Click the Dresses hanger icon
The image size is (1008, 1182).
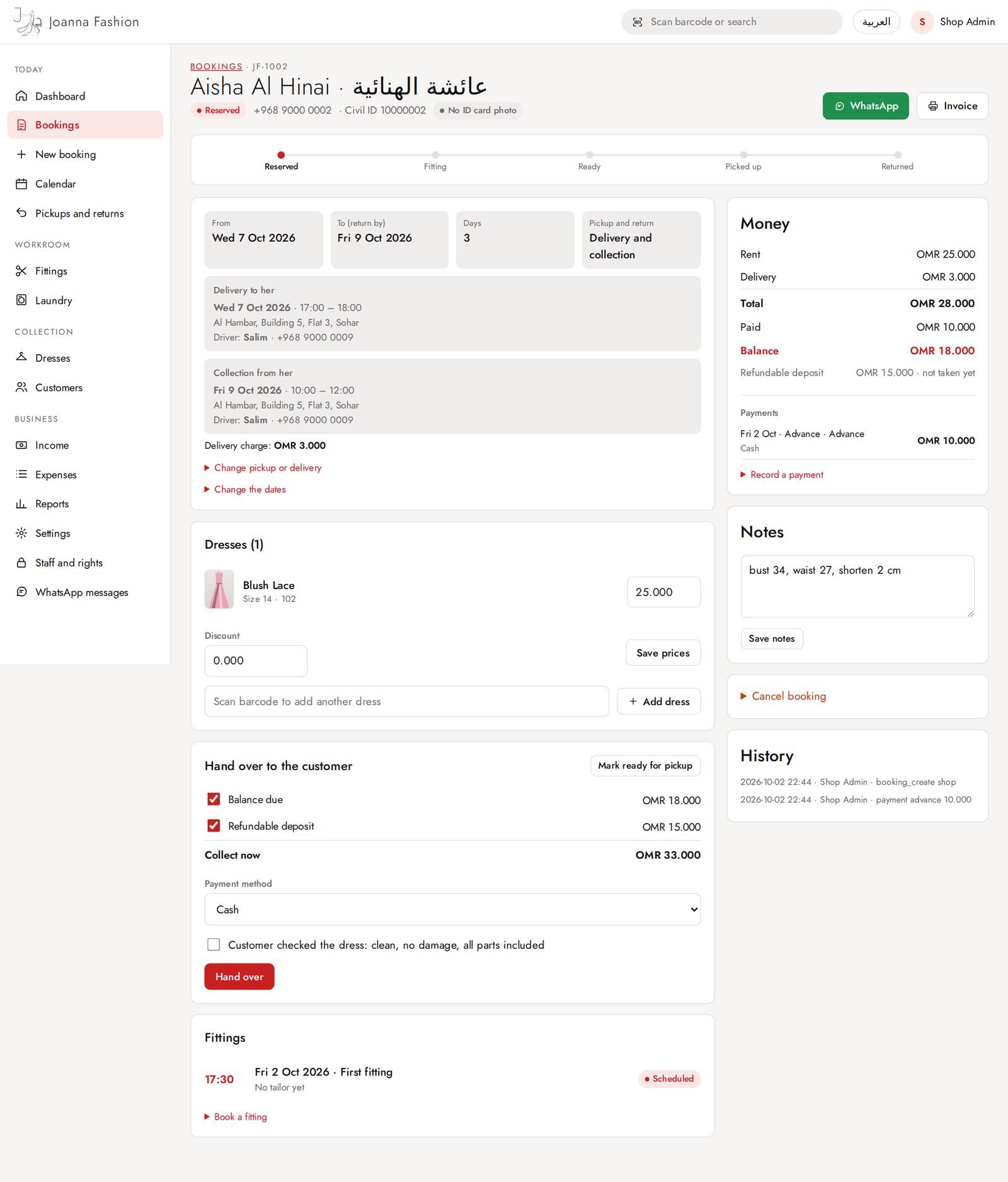21,357
